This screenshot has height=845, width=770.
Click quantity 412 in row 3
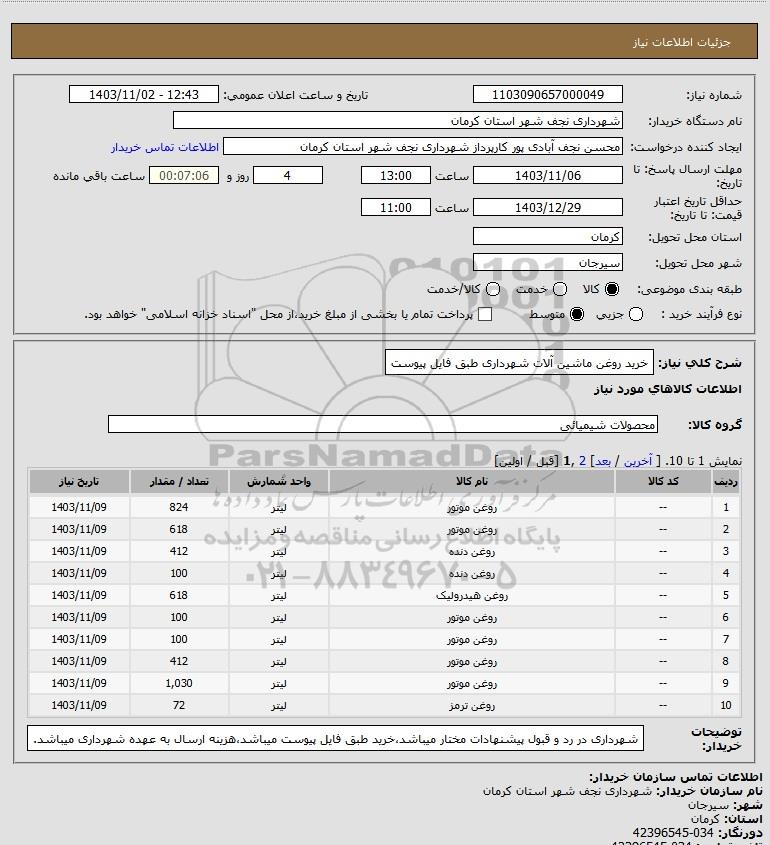[179, 551]
